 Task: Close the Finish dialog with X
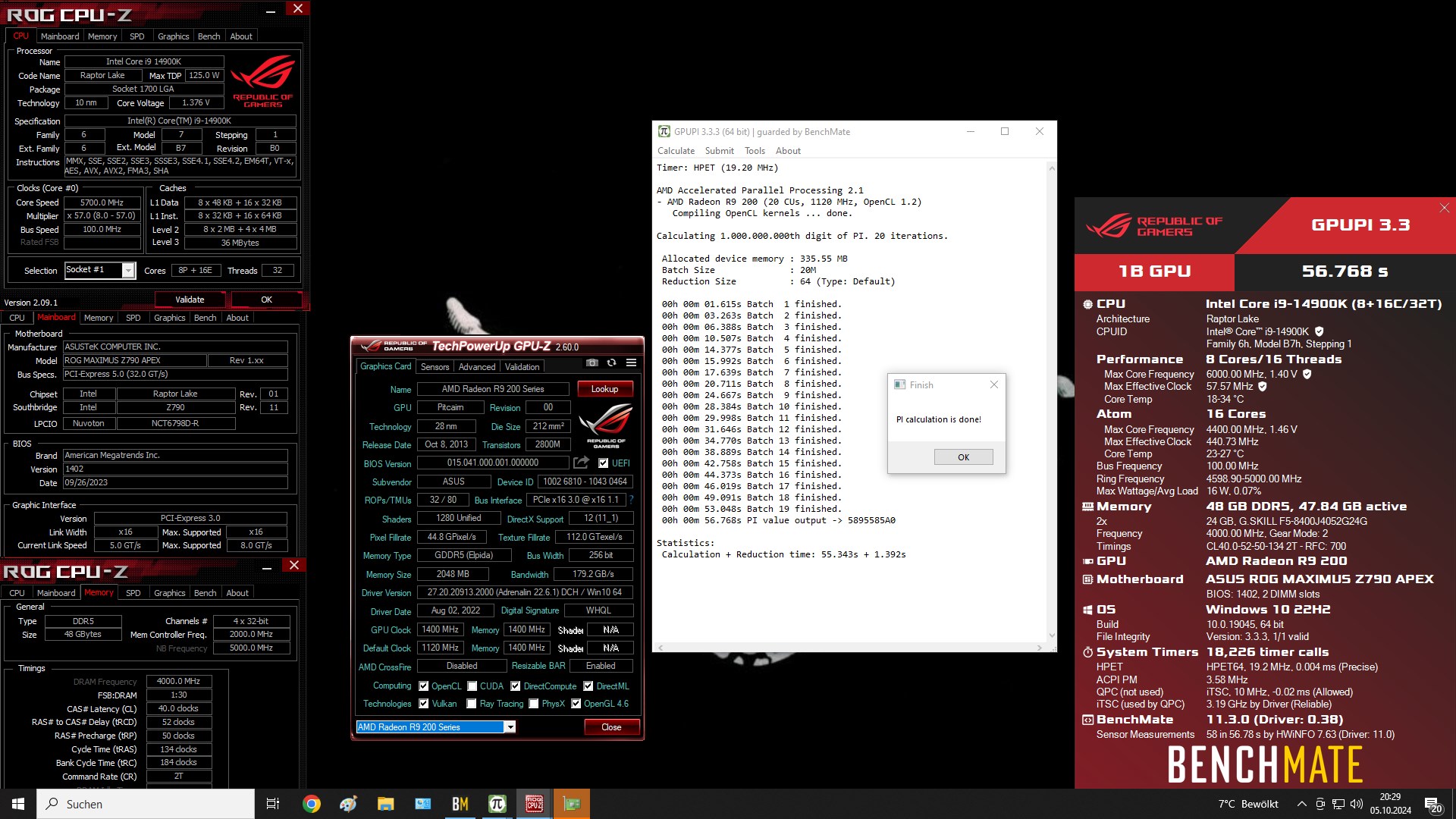993,384
